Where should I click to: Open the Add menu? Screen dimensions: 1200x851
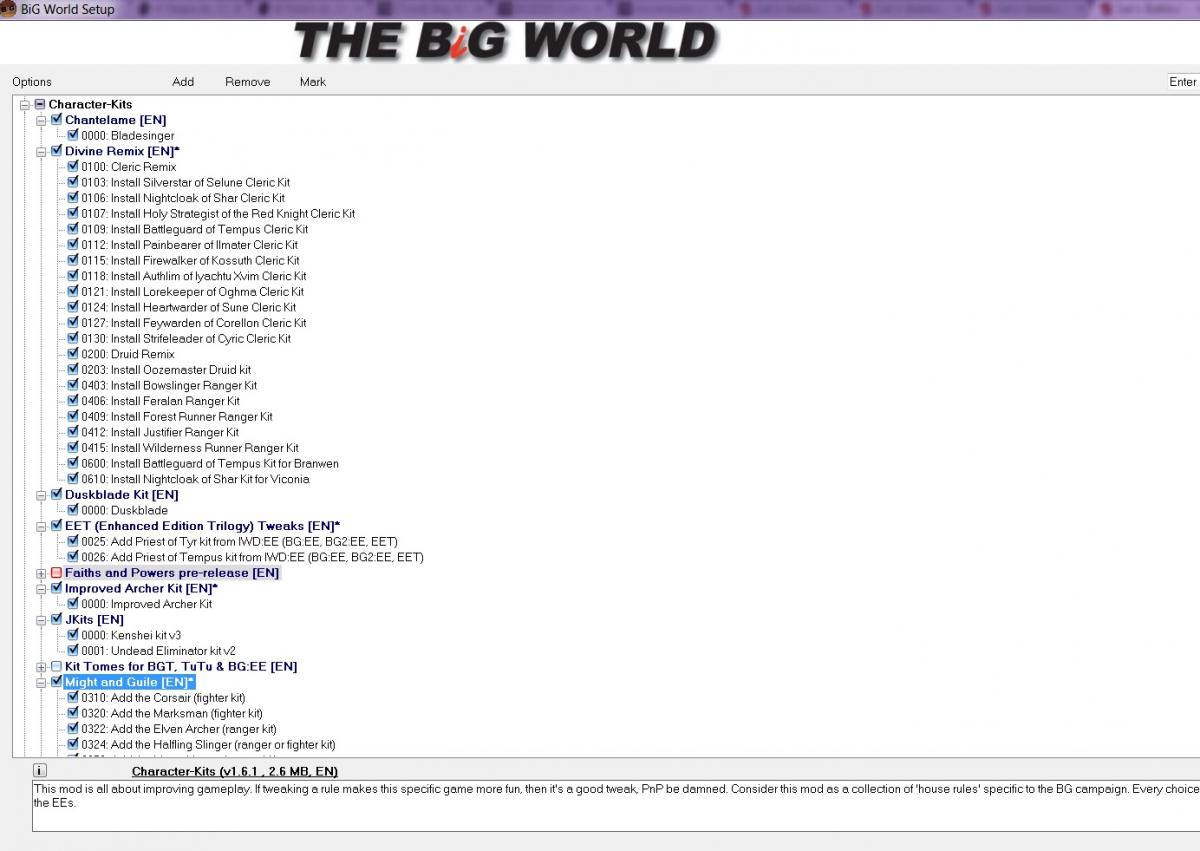183,82
